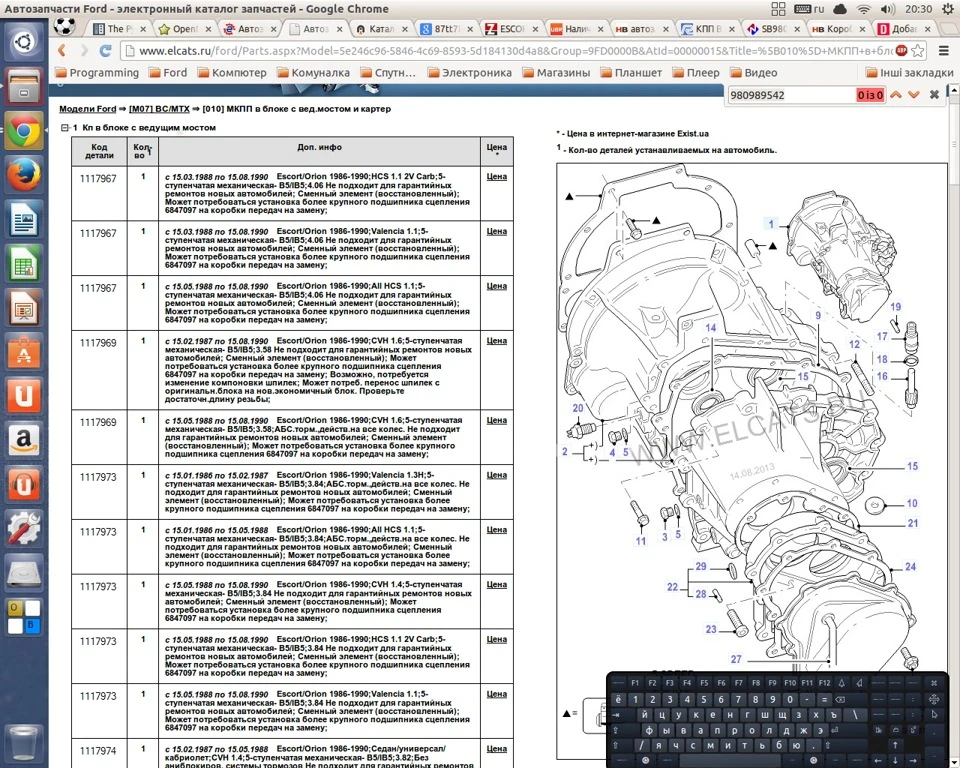Open the Электроника bookmarks folder
Viewport: 960px width, 768px height.
point(470,73)
